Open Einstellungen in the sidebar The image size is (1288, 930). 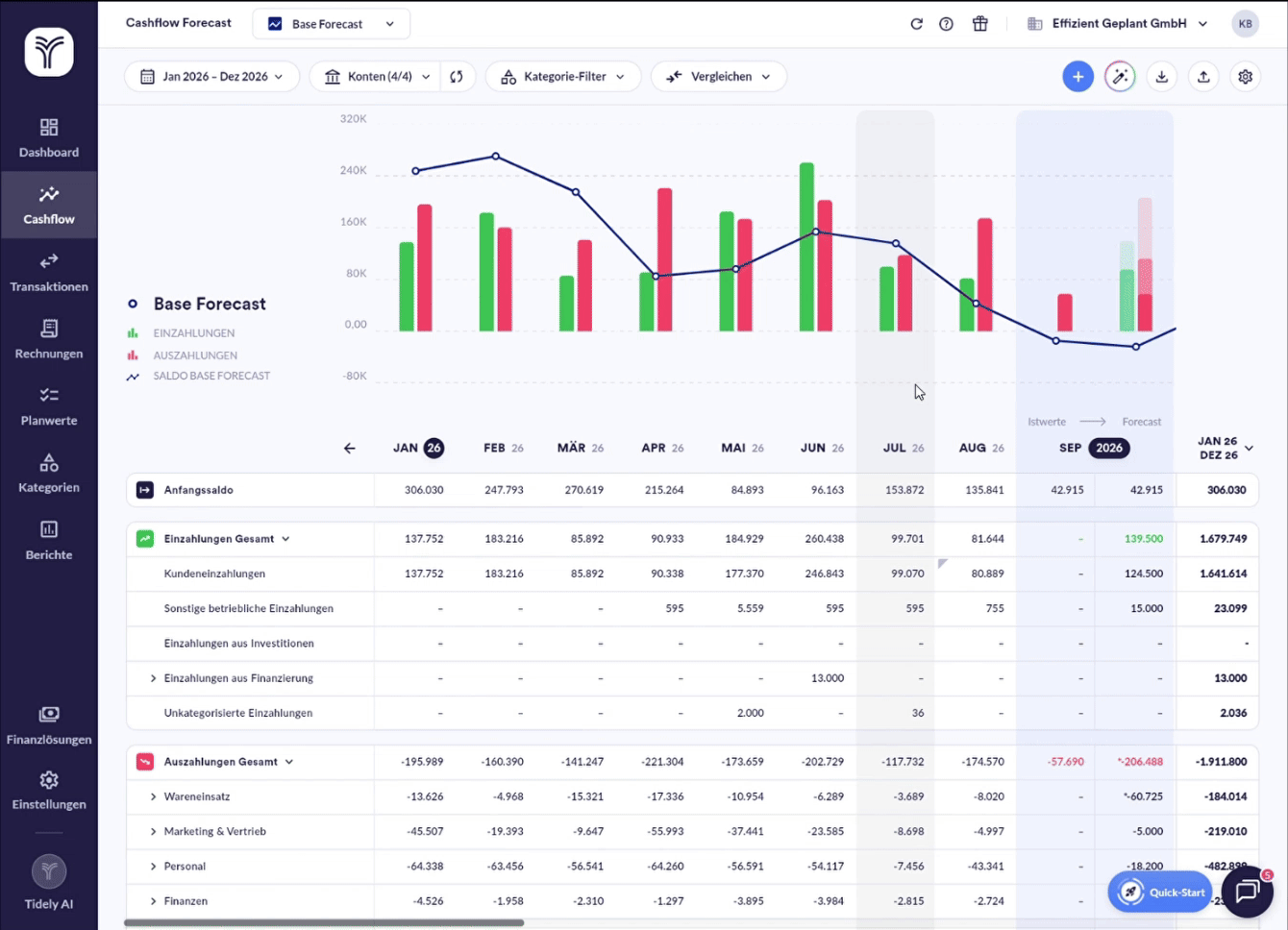49,791
